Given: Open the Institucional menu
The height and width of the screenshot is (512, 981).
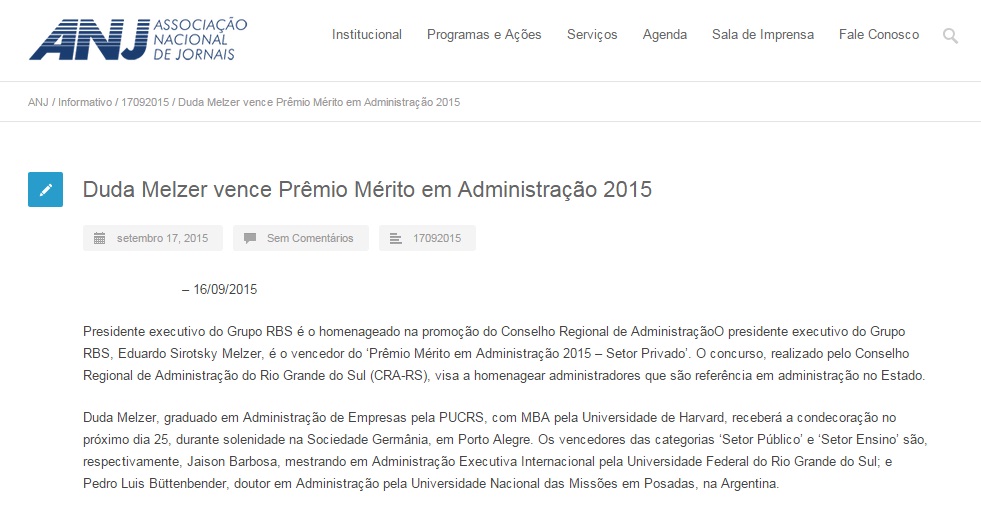Looking at the screenshot, I should (367, 34).
